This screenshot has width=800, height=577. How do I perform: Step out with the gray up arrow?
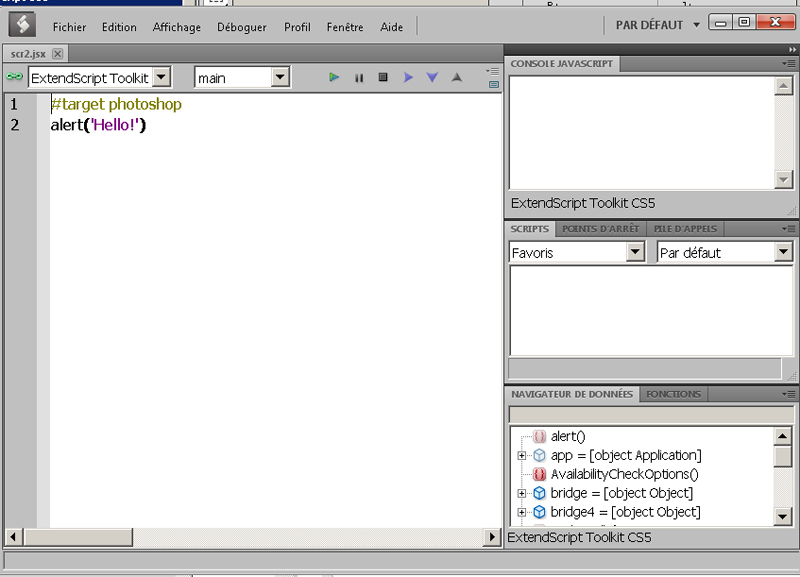click(x=457, y=77)
